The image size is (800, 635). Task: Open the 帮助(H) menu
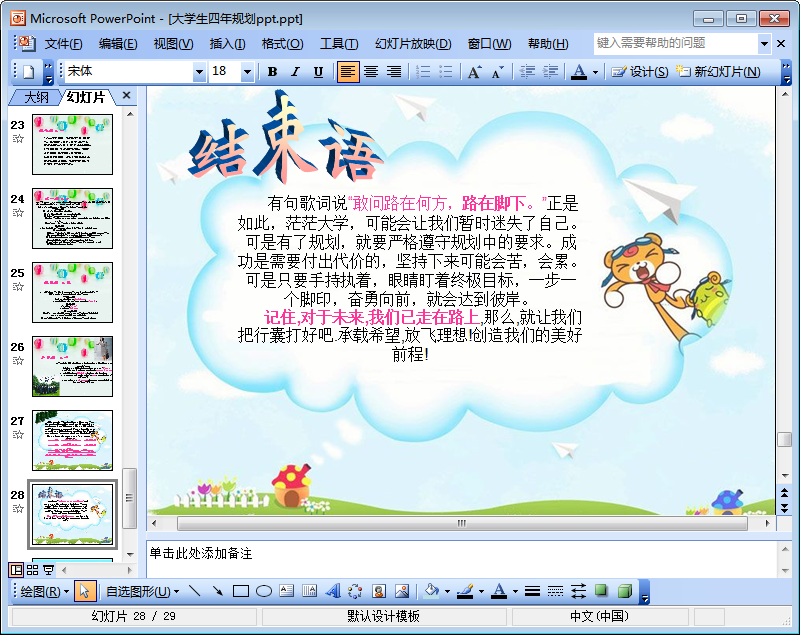point(548,44)
